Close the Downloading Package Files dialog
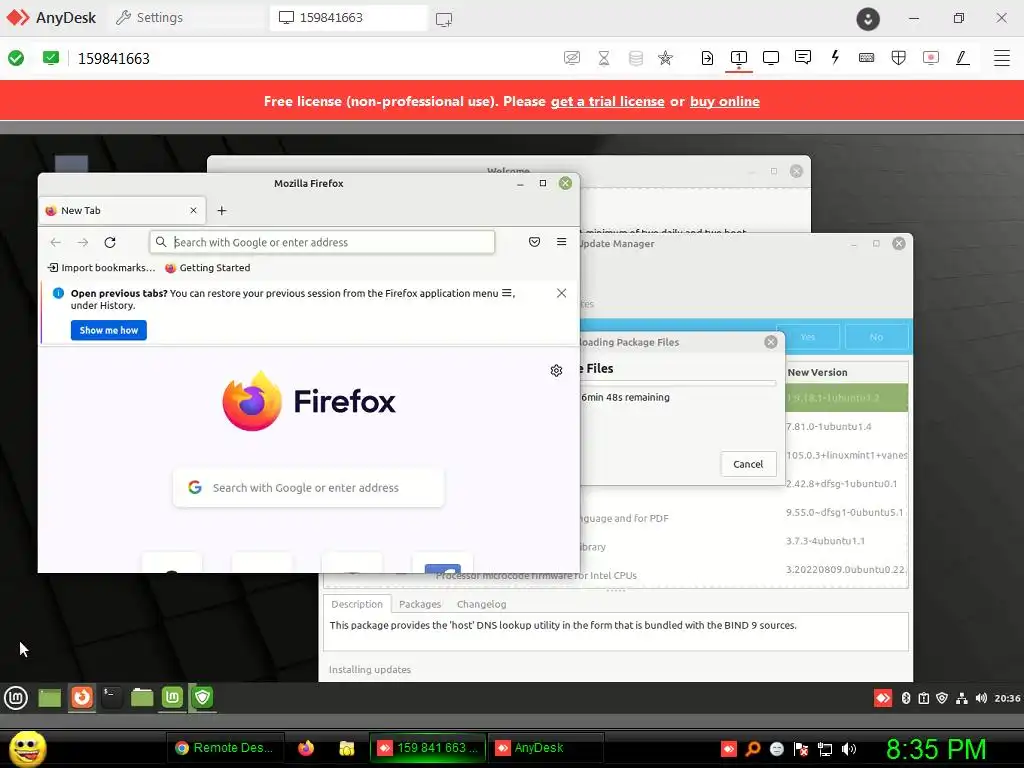1024x768 pixels. pyautogui.click(x=771, y=342)
